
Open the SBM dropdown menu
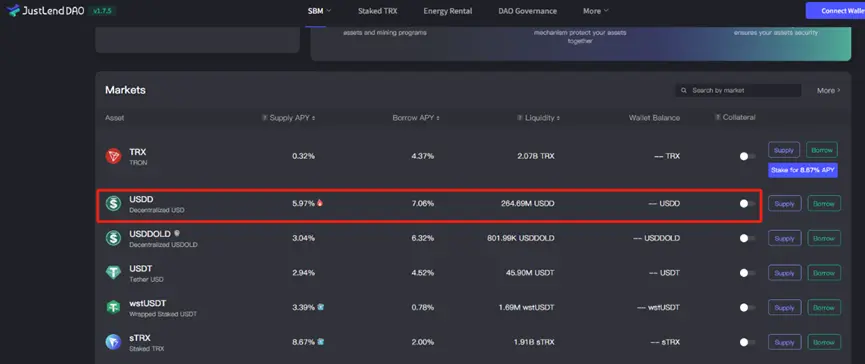319,10
